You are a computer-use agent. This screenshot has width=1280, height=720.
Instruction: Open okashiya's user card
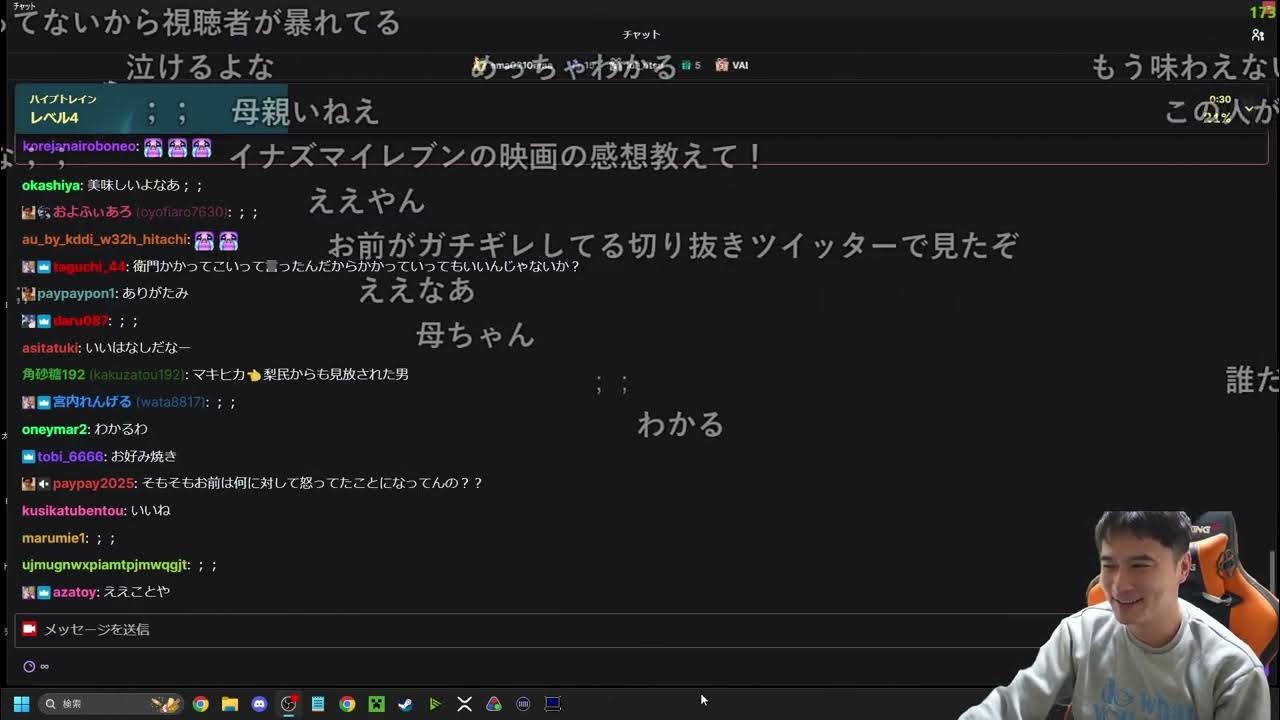coord(51,185)
